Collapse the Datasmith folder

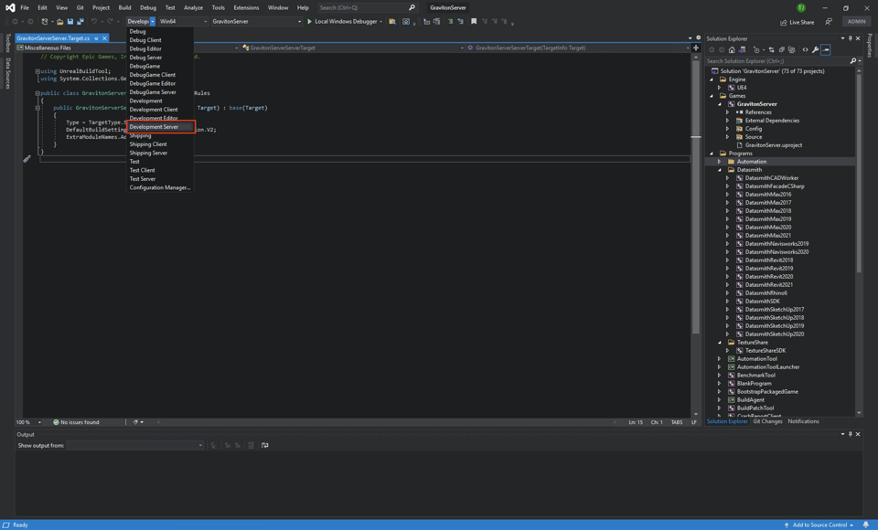720,170
